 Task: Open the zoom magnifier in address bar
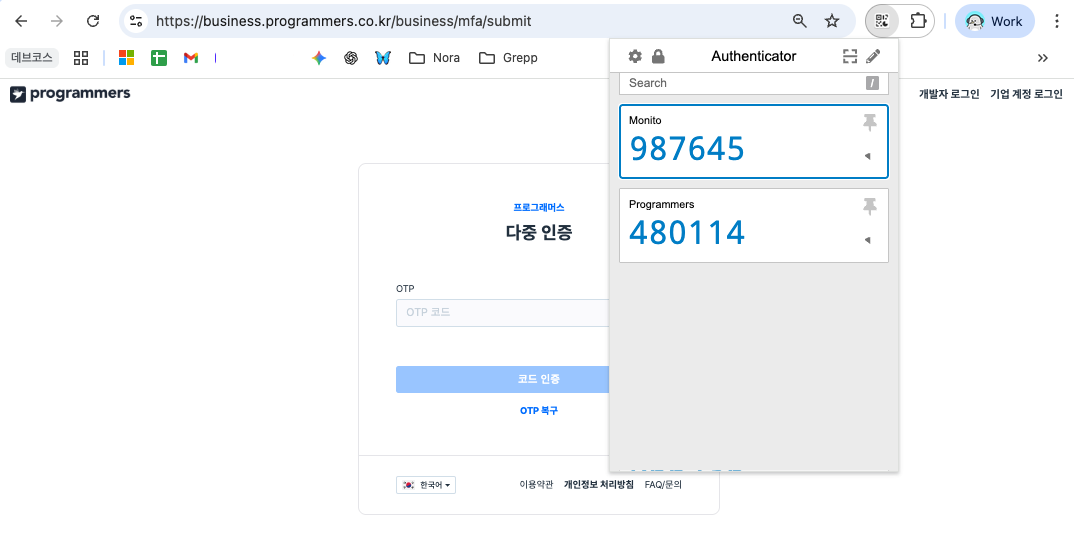tap(799, 21)
